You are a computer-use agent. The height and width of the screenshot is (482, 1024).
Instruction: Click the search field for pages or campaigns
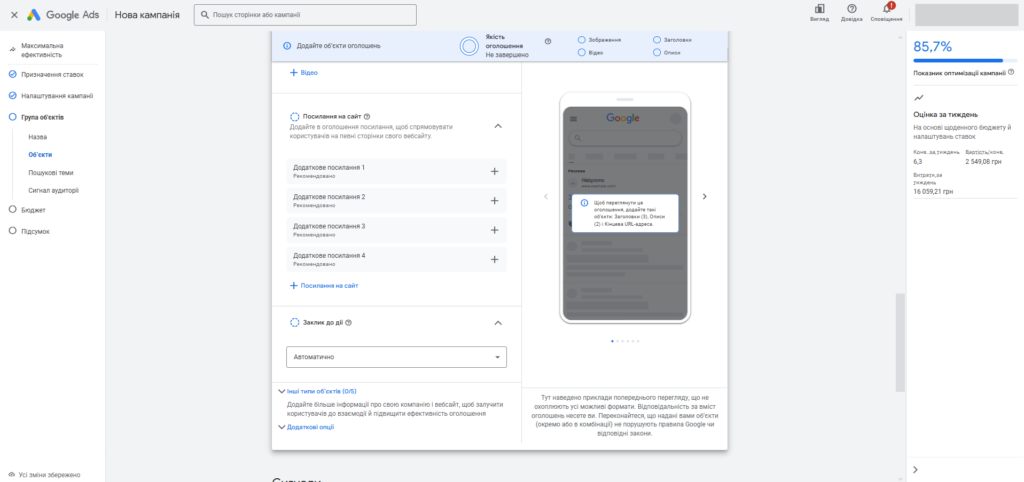[305, 15]
